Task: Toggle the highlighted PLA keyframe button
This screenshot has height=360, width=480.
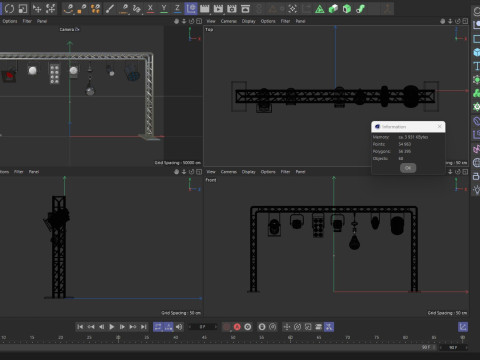Action: pos(329,327)
